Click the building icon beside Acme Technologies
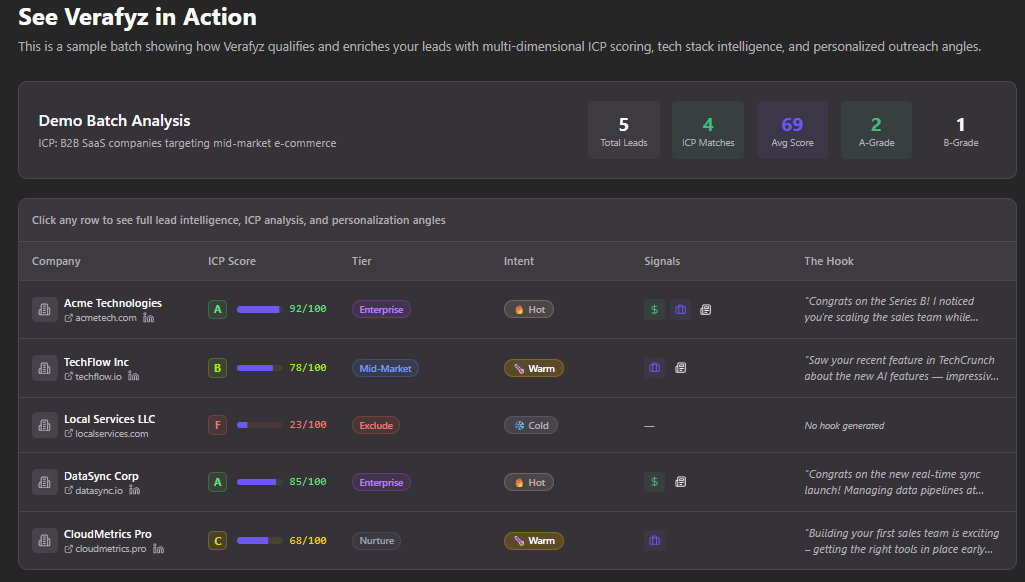1025x582 pixels. 44,309
